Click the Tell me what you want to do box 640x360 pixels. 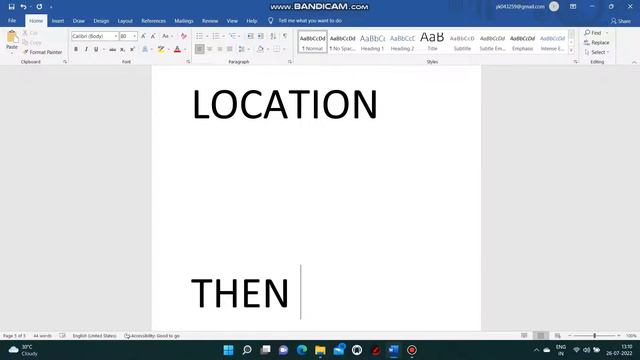tap(310, 20)
